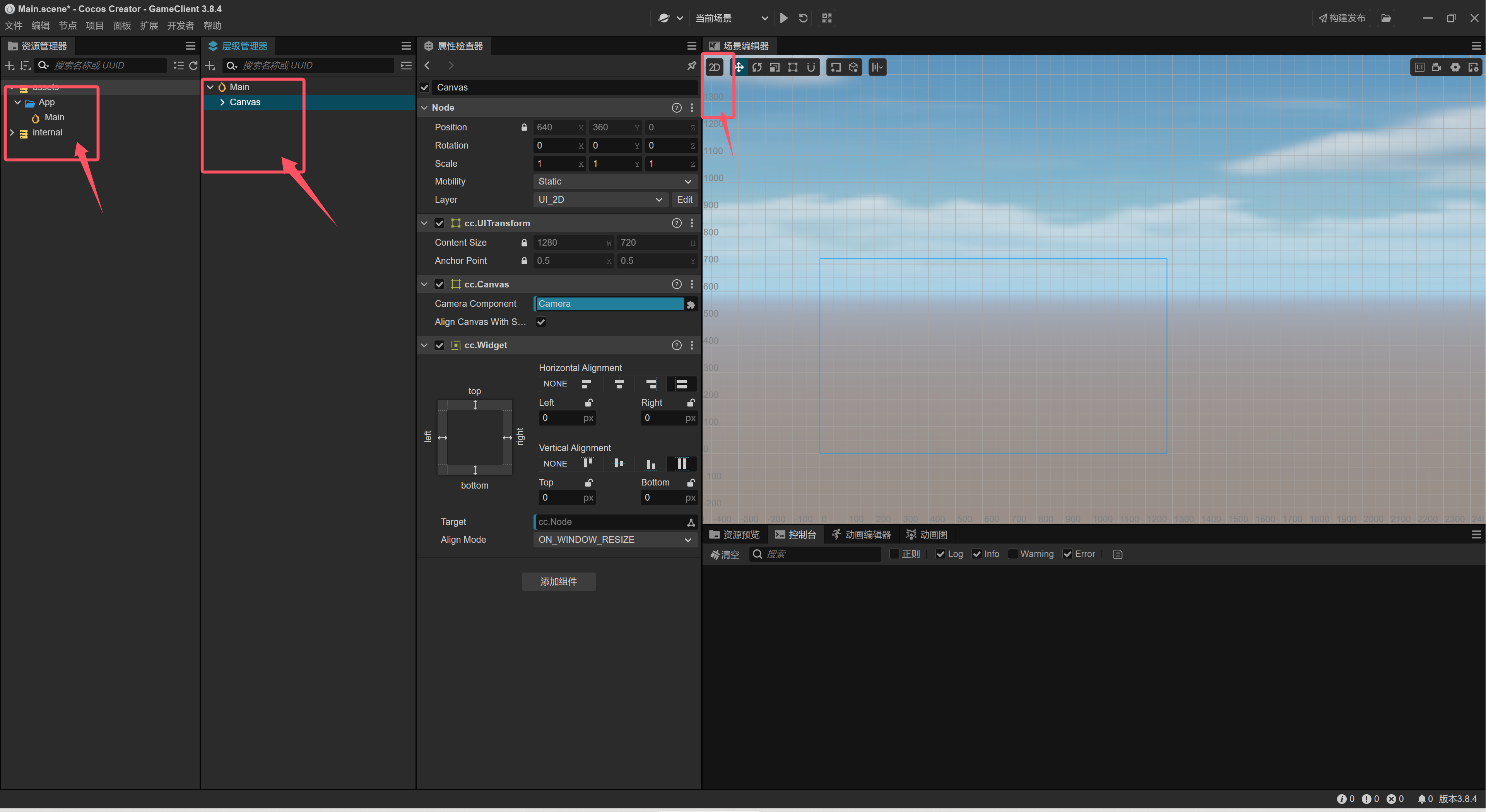The height and width of the screenshot is (812, 1486).
Task: Select the rotate gizmo tool
Action: (x=757, y=67)
